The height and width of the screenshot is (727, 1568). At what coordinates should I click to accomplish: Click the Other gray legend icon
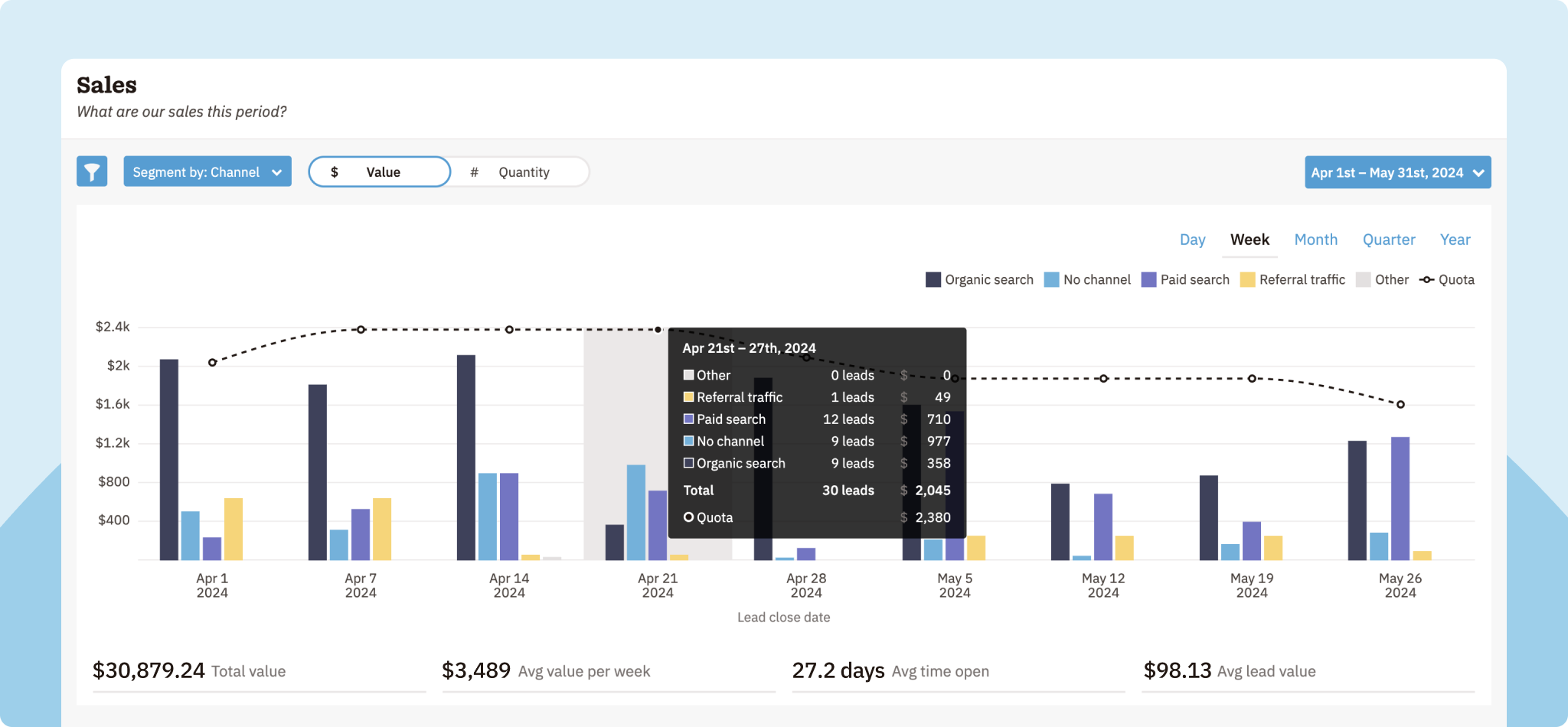pyautogui.click(x=1361, y=279)
